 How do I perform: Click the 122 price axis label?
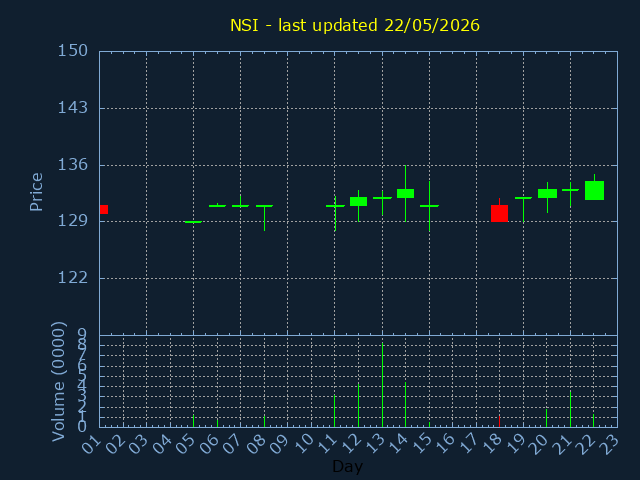[x=73, y=278]
